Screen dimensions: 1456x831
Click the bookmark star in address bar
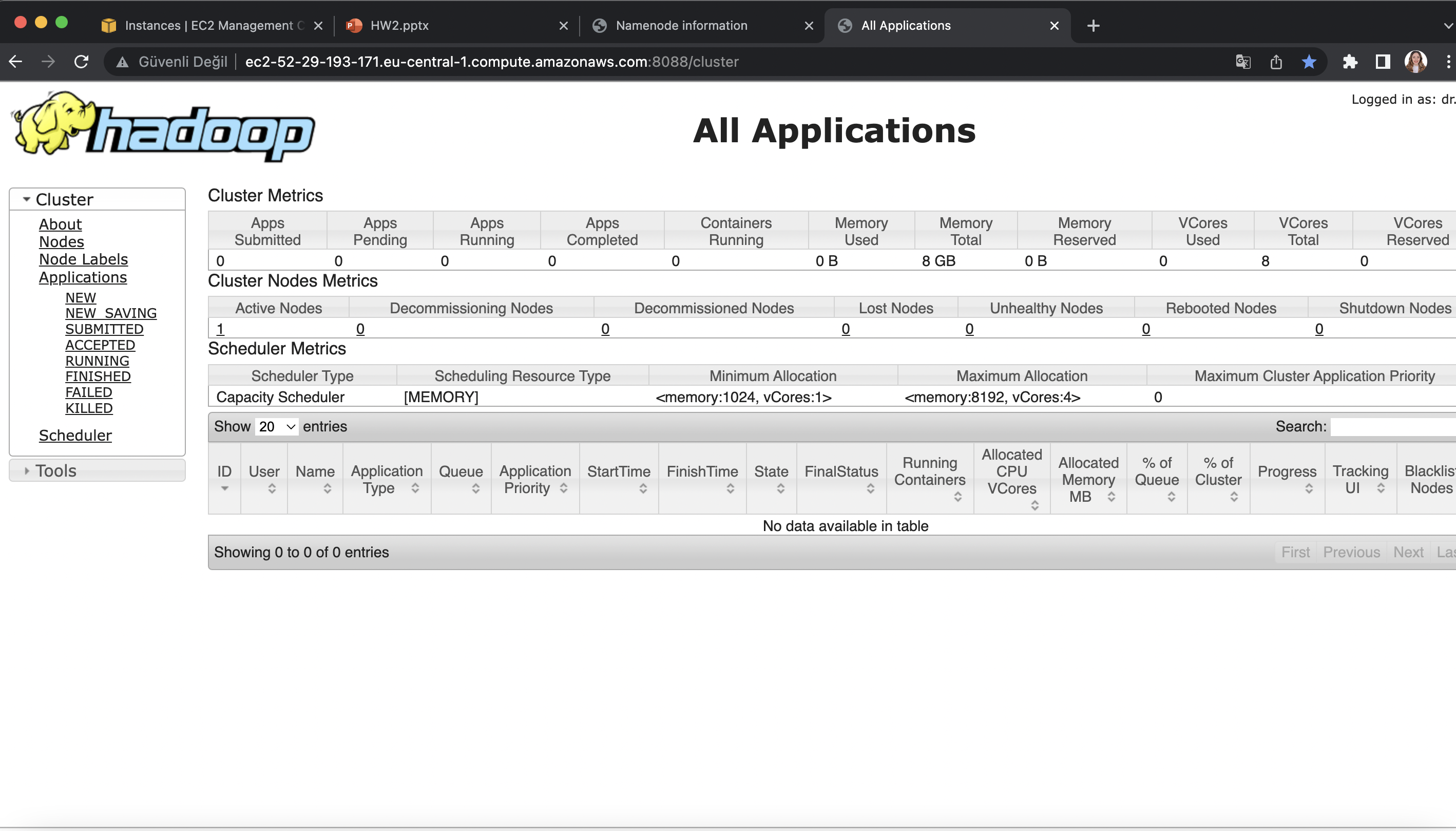pyautogui.click(x=1308, y=62)
